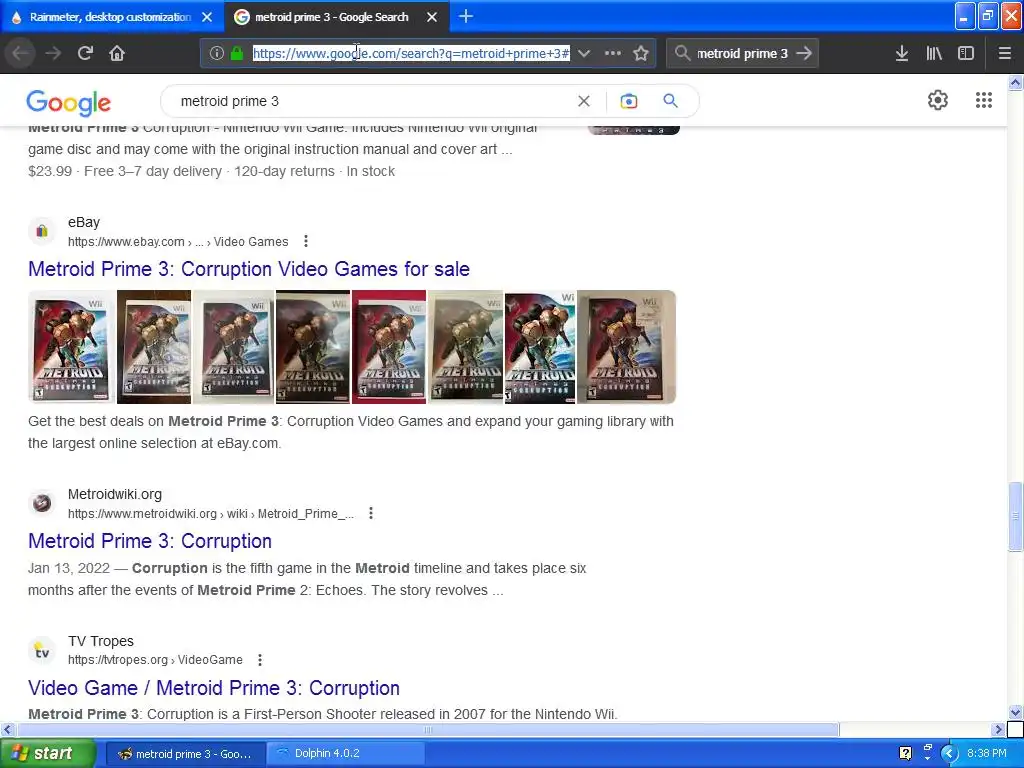1024x768 pixels.
Task: Open the last eBay cover thumbnail
Action: pyautogui.click(x=626, y=347)
